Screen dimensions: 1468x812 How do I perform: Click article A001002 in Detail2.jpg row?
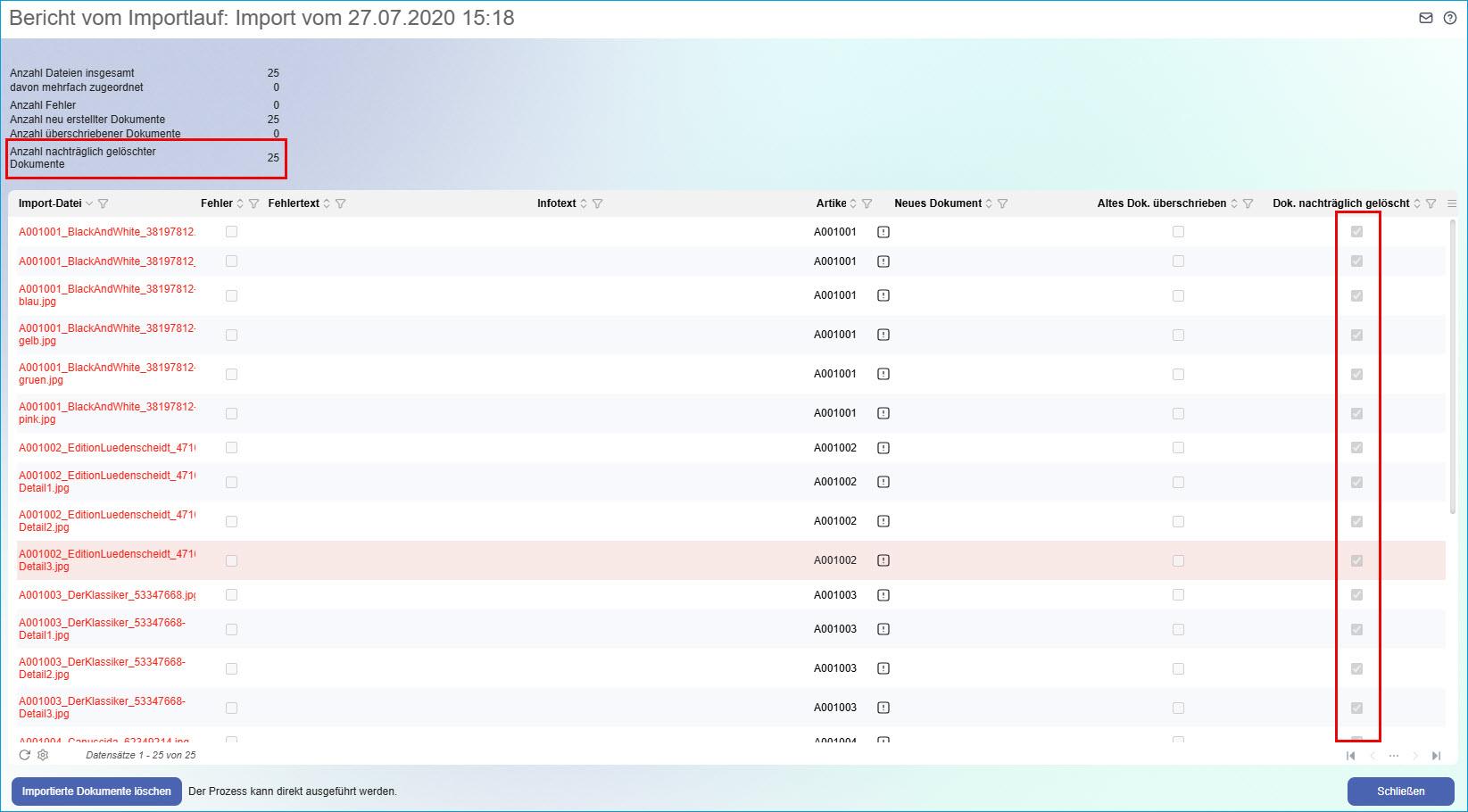point(835,521)
